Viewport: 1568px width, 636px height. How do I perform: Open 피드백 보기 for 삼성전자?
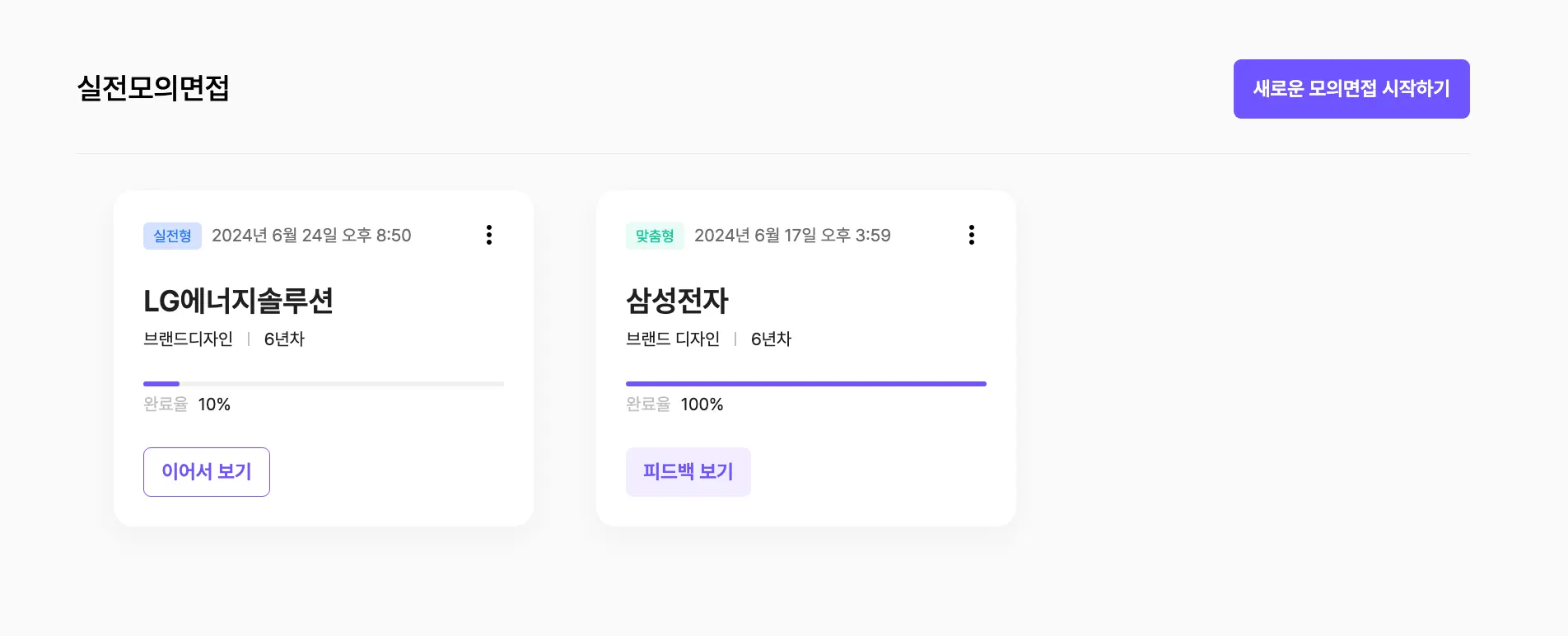pos(688,472)
